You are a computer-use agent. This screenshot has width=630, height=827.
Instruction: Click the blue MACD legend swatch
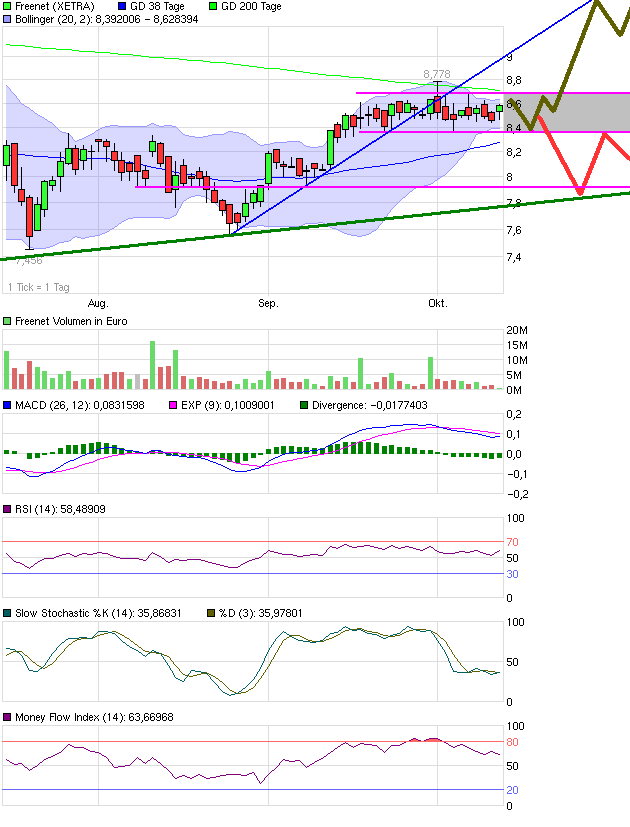point(7,406)
